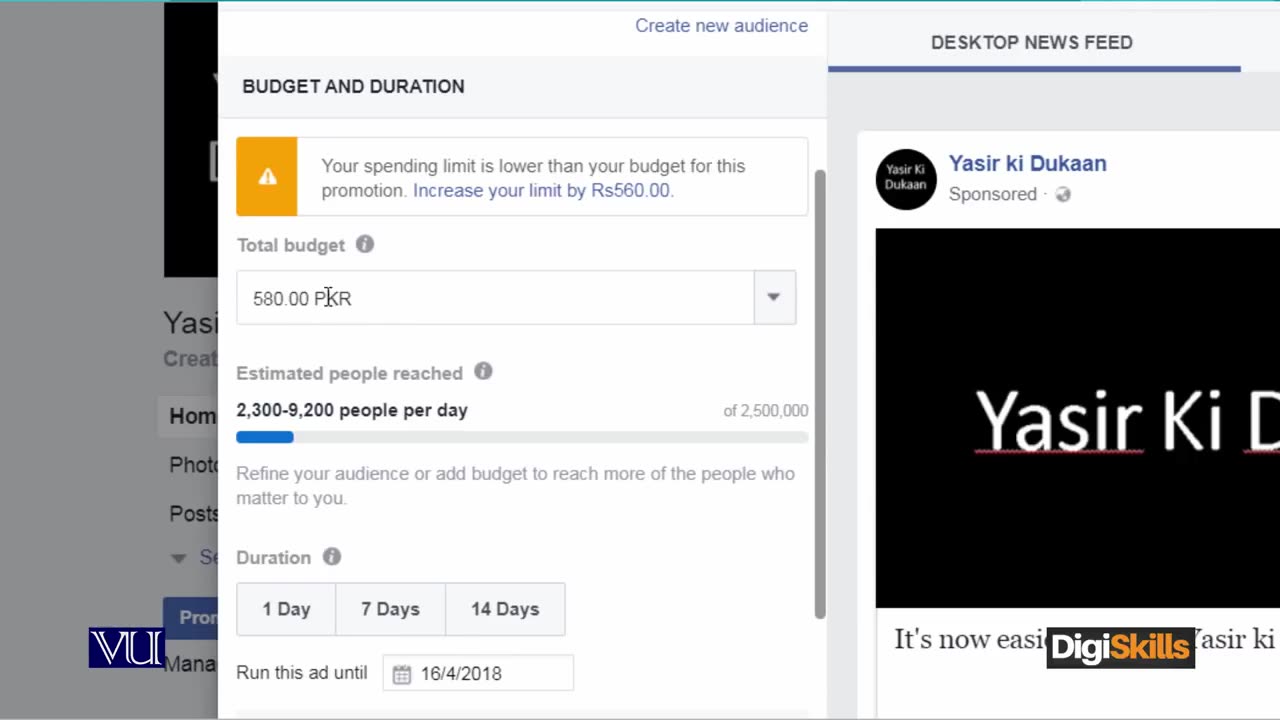This screenshot has height=720, width=1280.
Task: Click the Total budget info icon
Action: pos(365,244)
